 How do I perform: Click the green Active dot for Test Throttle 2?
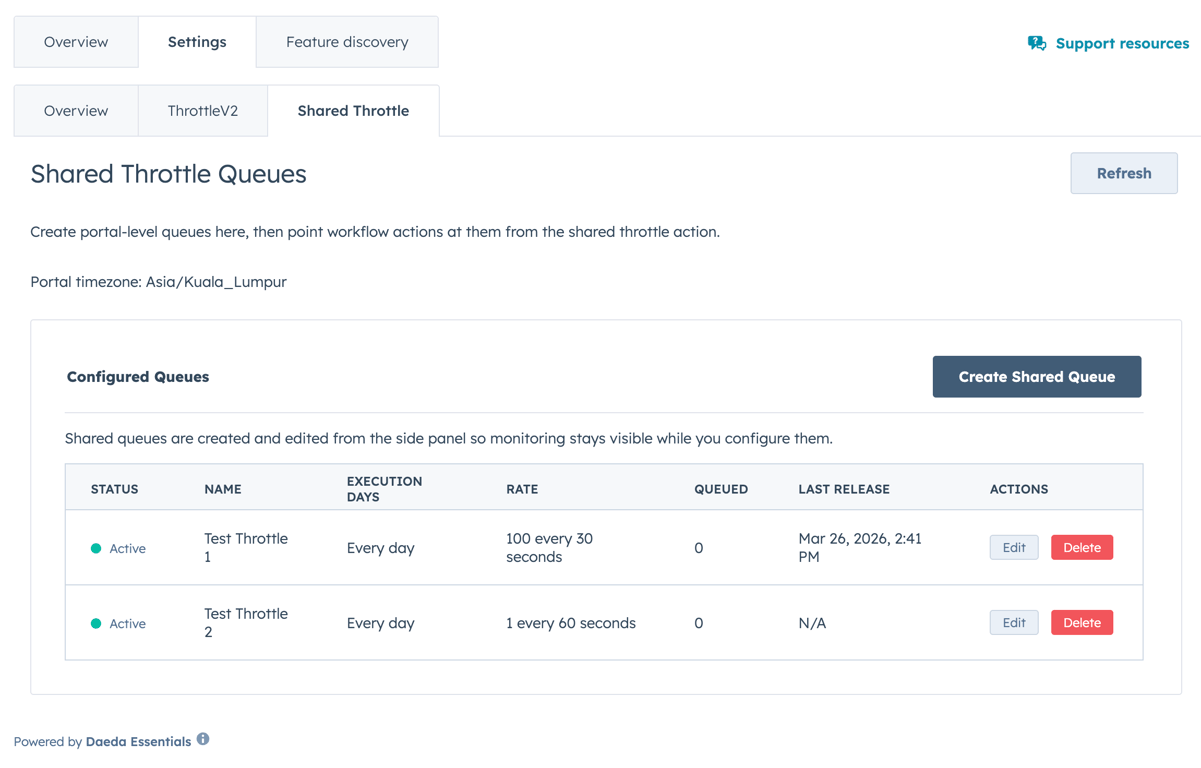[95, 622]
